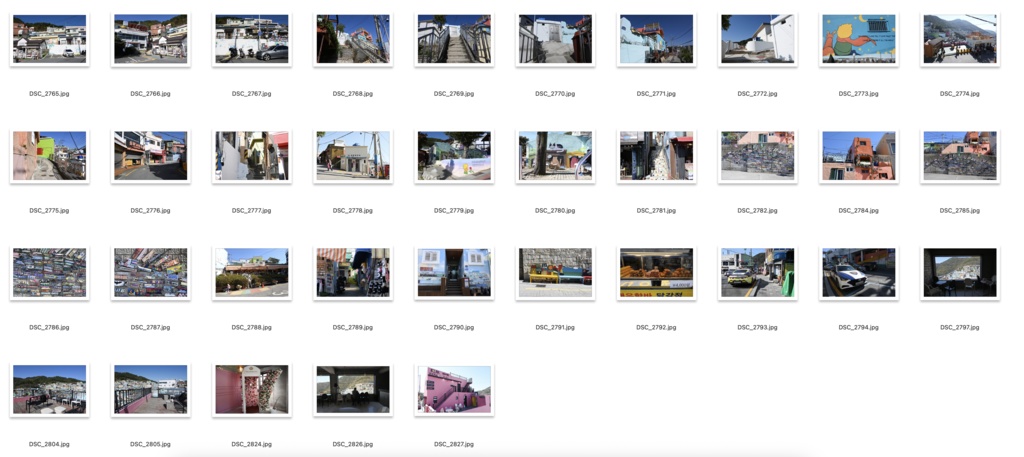Select the DSC_2788.jpg thumbnail
The image size is (1024, 457).
[x=252, y=273]
